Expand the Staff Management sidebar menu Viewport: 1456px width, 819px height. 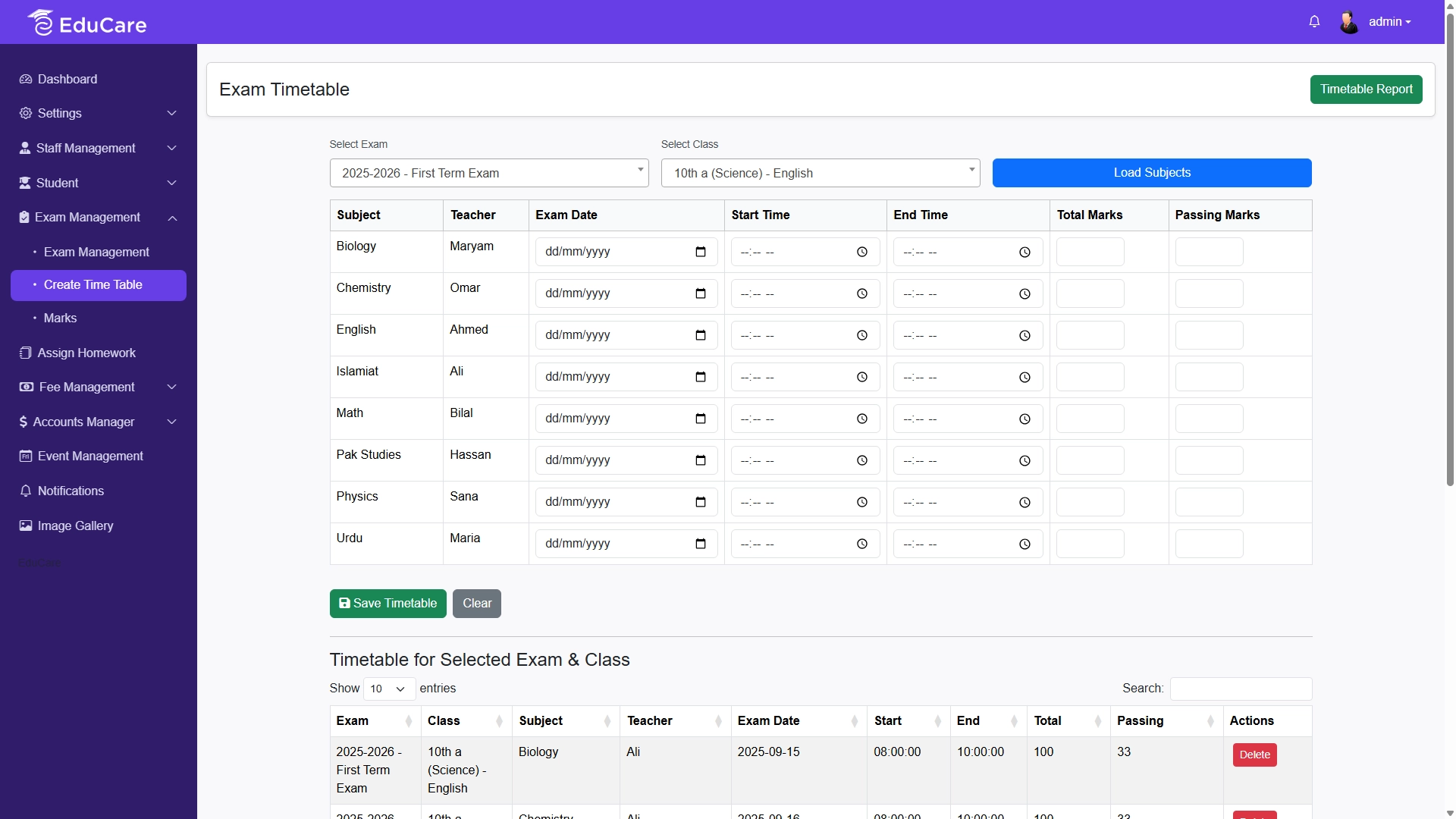click(99, 148)
